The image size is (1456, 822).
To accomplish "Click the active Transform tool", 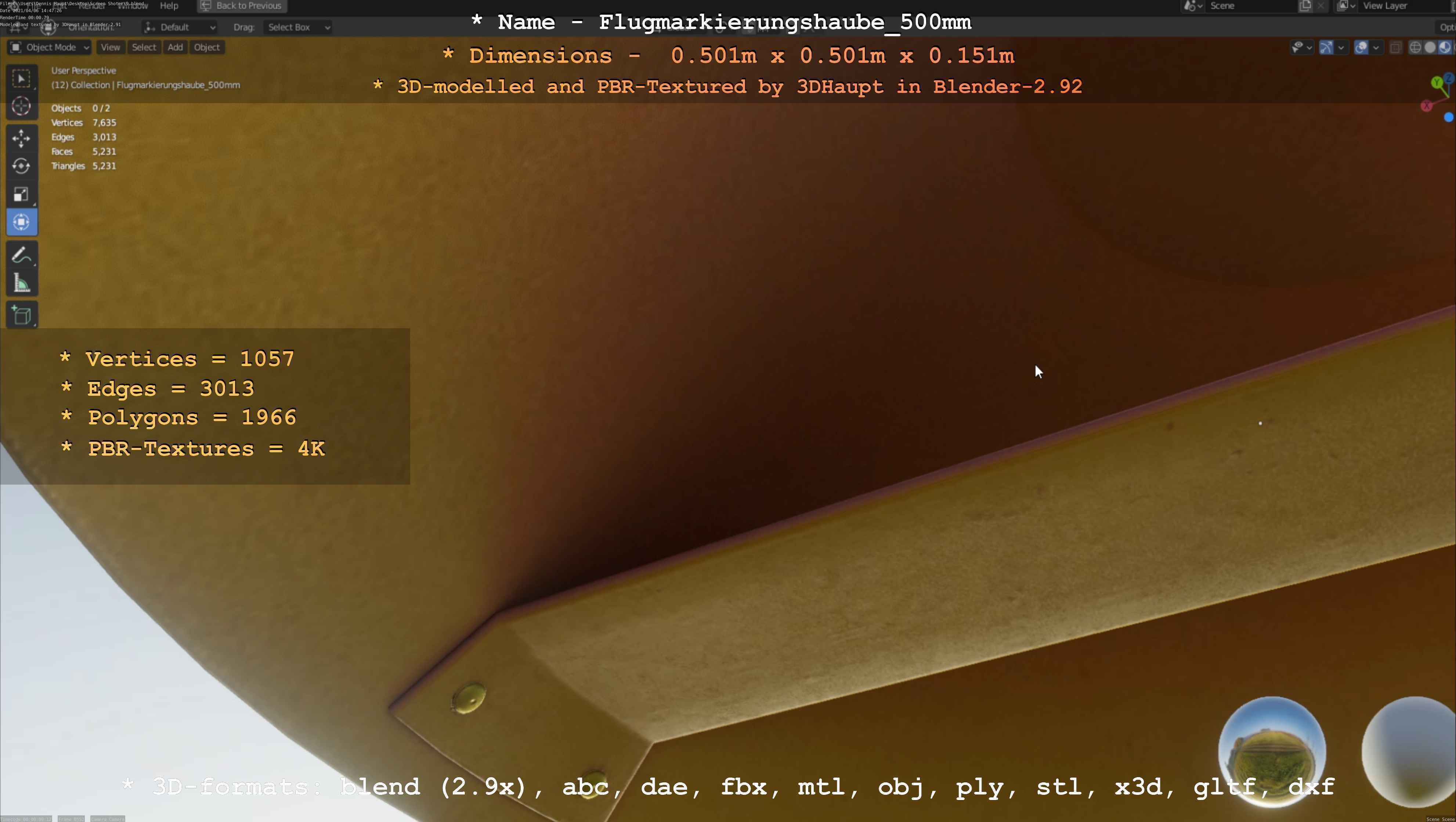I will [21, 222].
